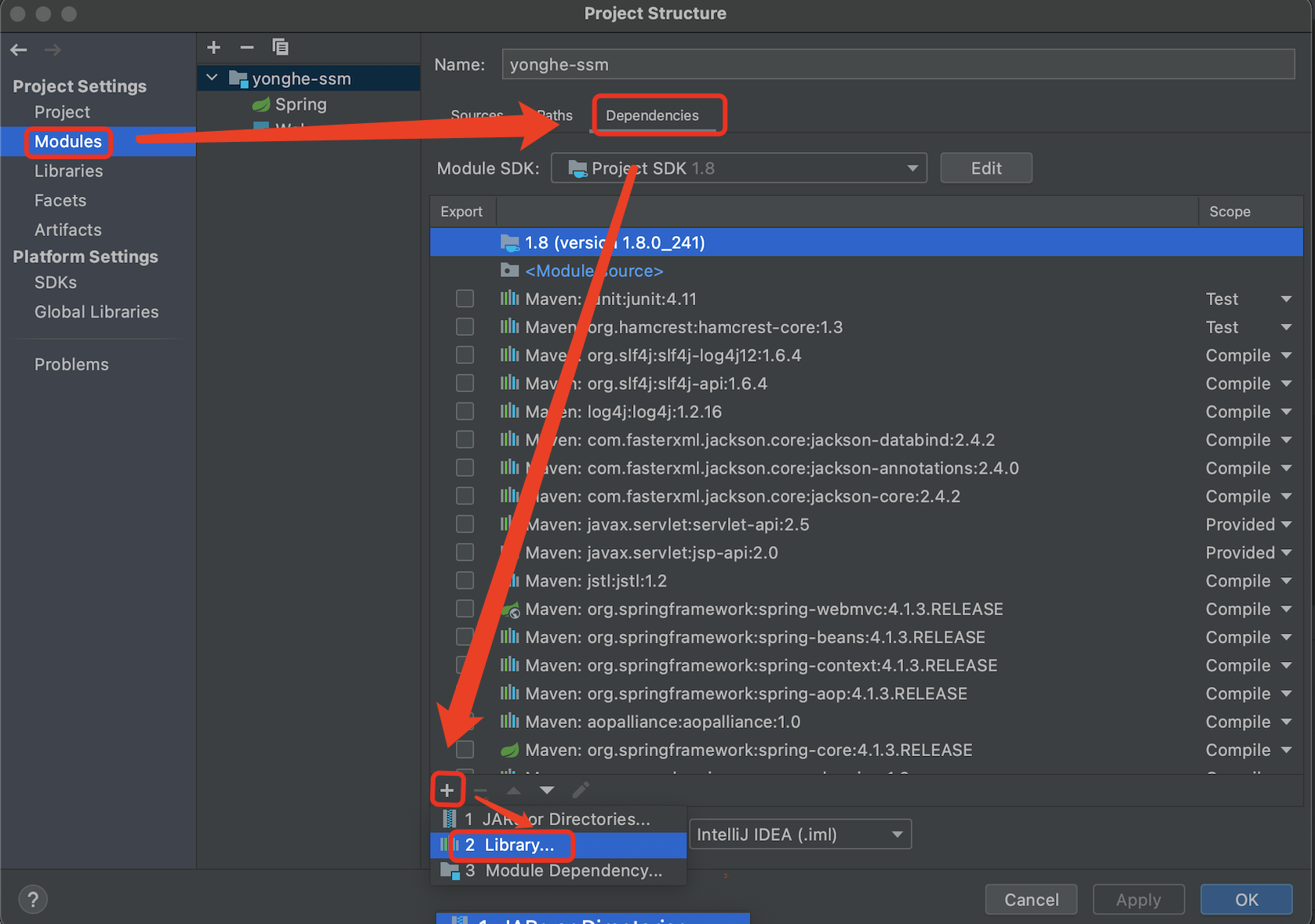The width and height of the screenshot is (1315, 924).
Task: Toggle export checkbox for hamcrest-core:1.3
Action: tap(465, 327)
